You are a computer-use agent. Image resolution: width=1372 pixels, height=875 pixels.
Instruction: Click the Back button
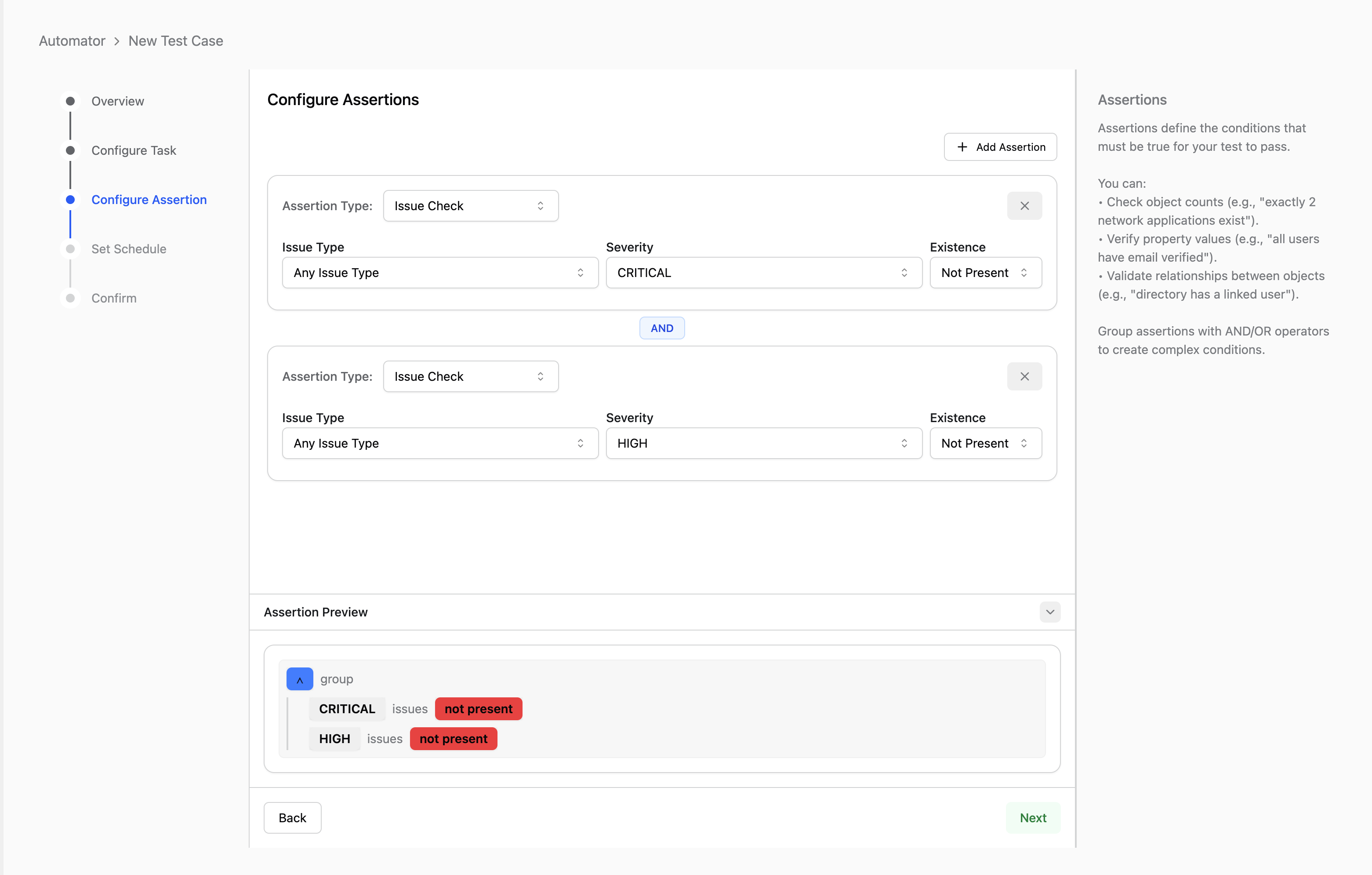292,817
